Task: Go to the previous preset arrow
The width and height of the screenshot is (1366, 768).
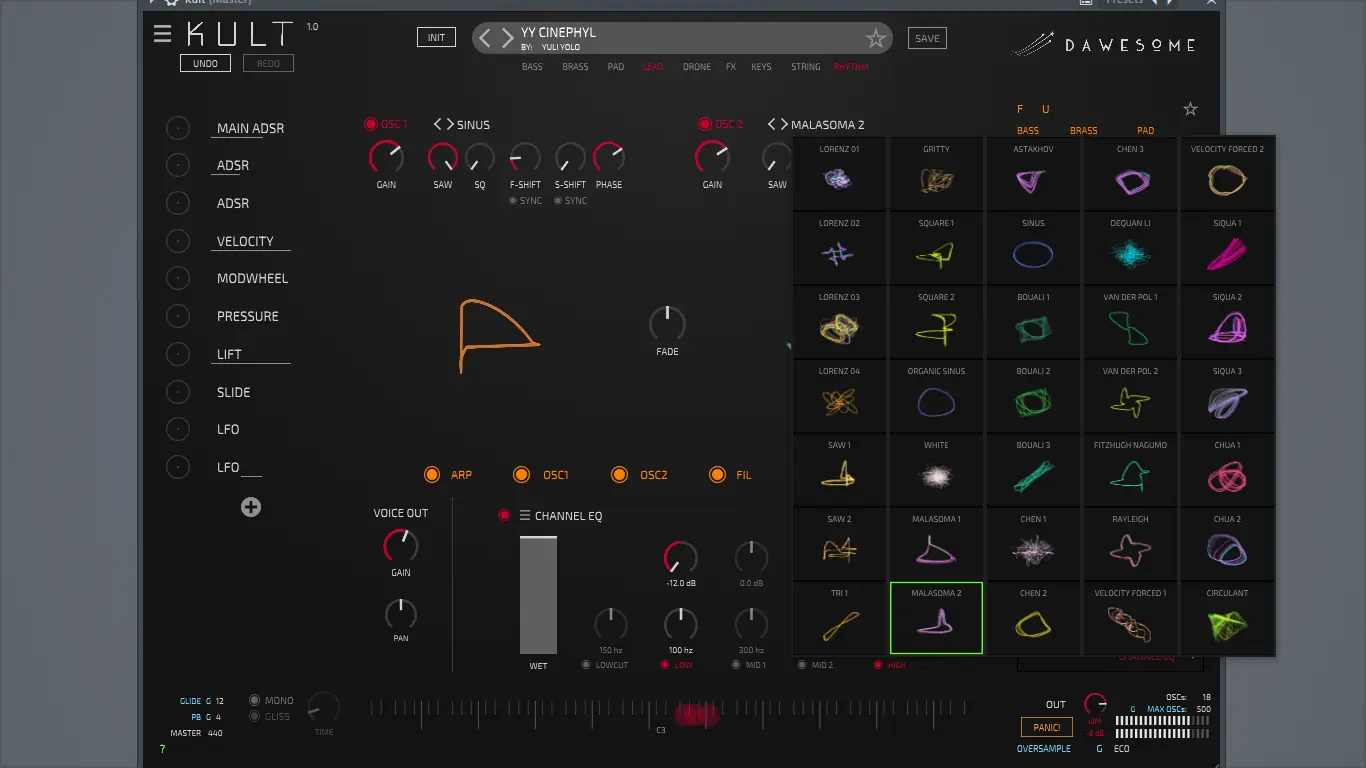Action: [485, 39]
